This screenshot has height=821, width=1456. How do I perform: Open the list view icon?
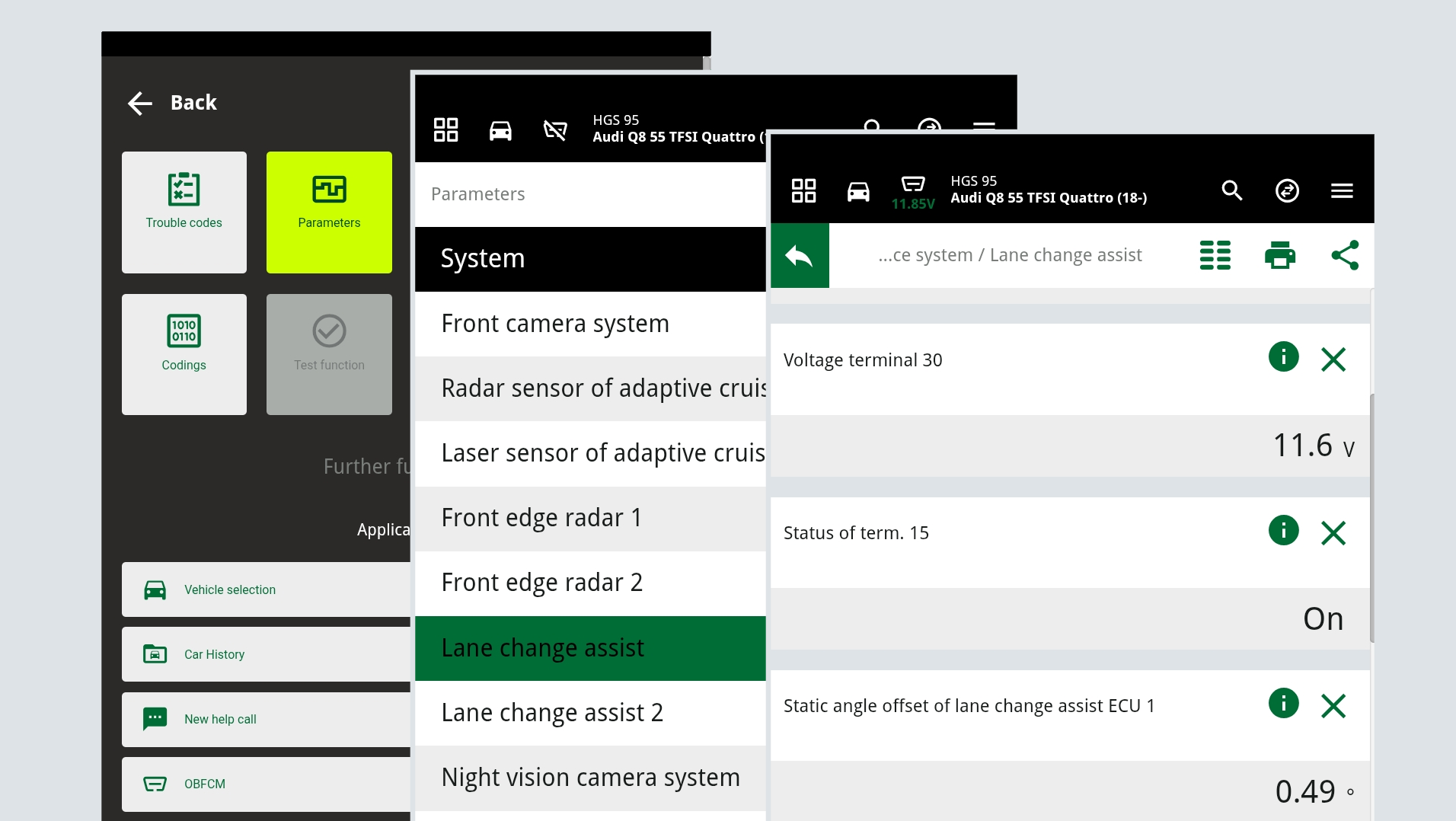pos(1215,256)
